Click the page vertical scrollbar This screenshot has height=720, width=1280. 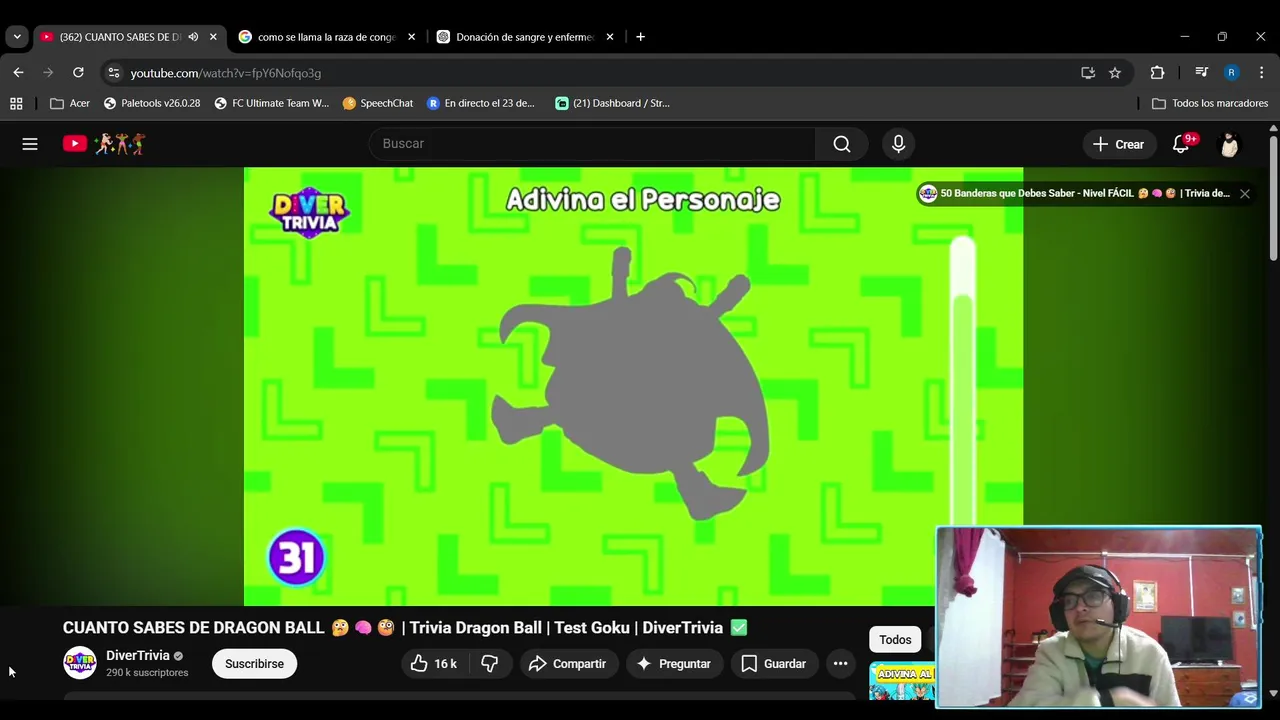[1273, 200]
